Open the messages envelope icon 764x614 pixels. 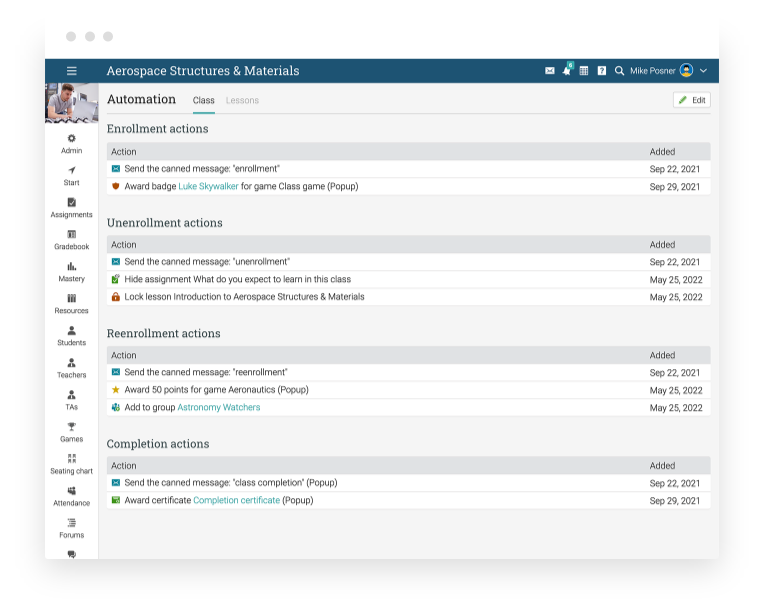[550, 71]
